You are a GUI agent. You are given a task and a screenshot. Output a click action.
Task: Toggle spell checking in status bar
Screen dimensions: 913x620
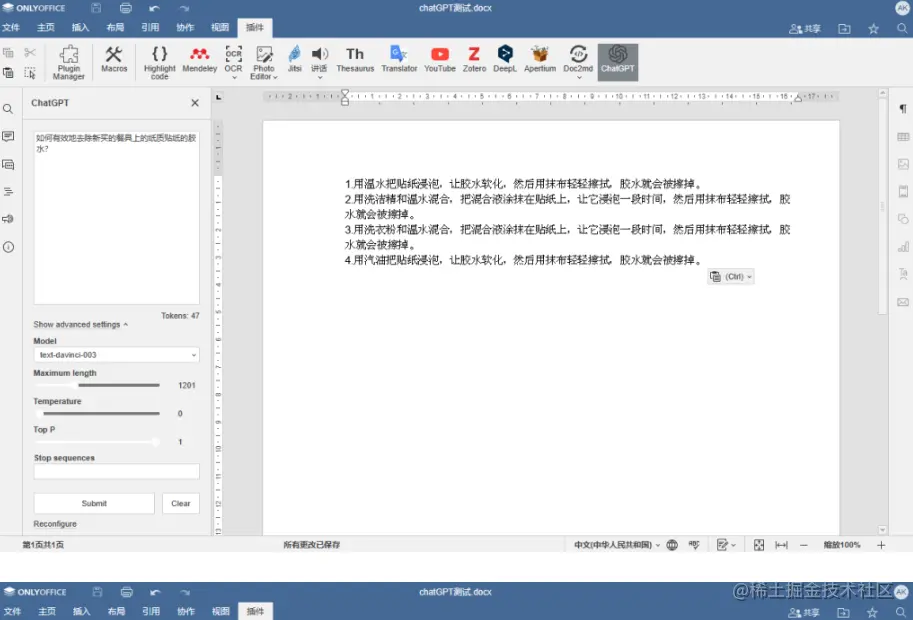[x=693, y=545]
